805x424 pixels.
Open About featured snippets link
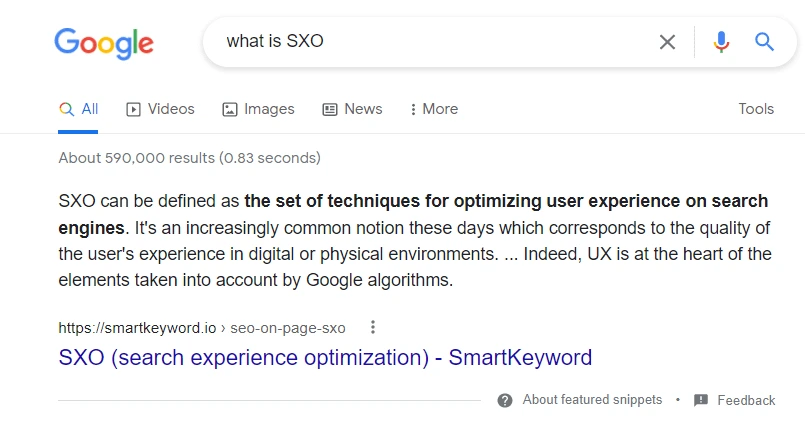[x=592, y=400]
